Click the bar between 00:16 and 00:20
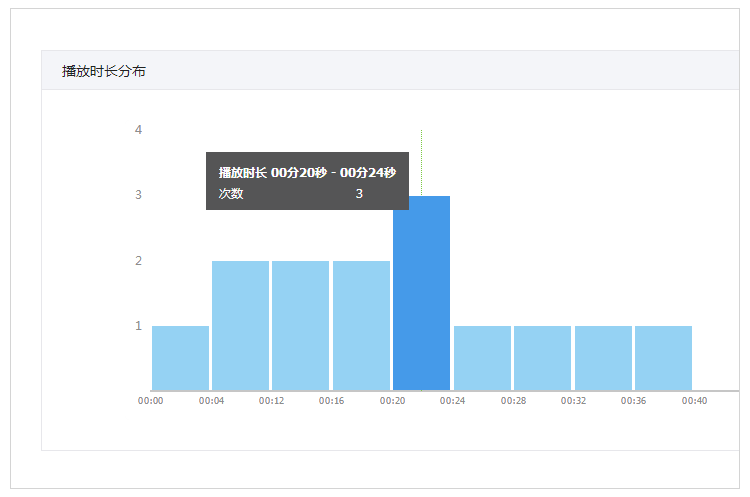The image size is (750, 497). pyautogui.click(x=361, y=325)
